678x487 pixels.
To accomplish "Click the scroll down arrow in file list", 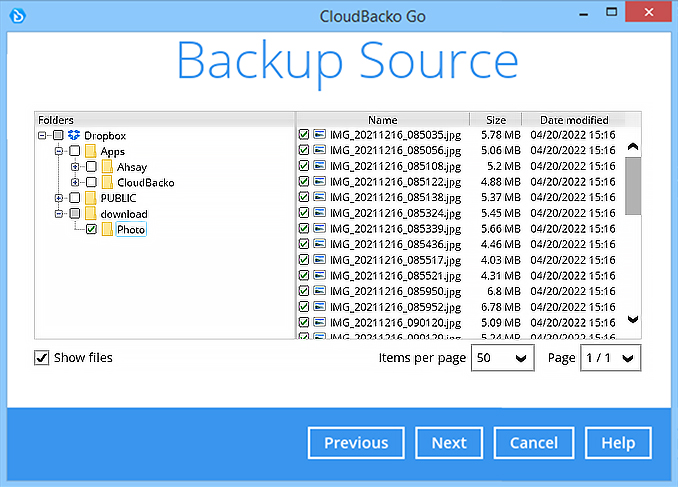I will [x=633, y=320].
